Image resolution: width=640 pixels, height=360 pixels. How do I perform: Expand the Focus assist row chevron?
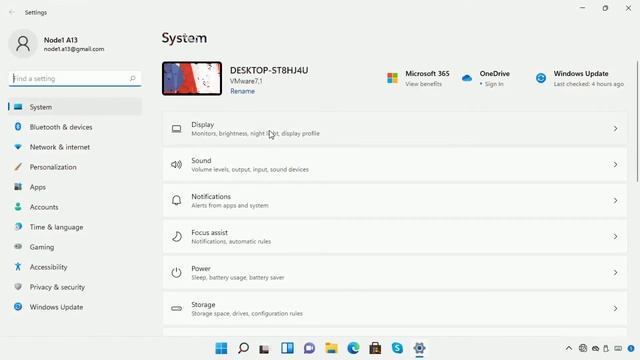(615, 237)
